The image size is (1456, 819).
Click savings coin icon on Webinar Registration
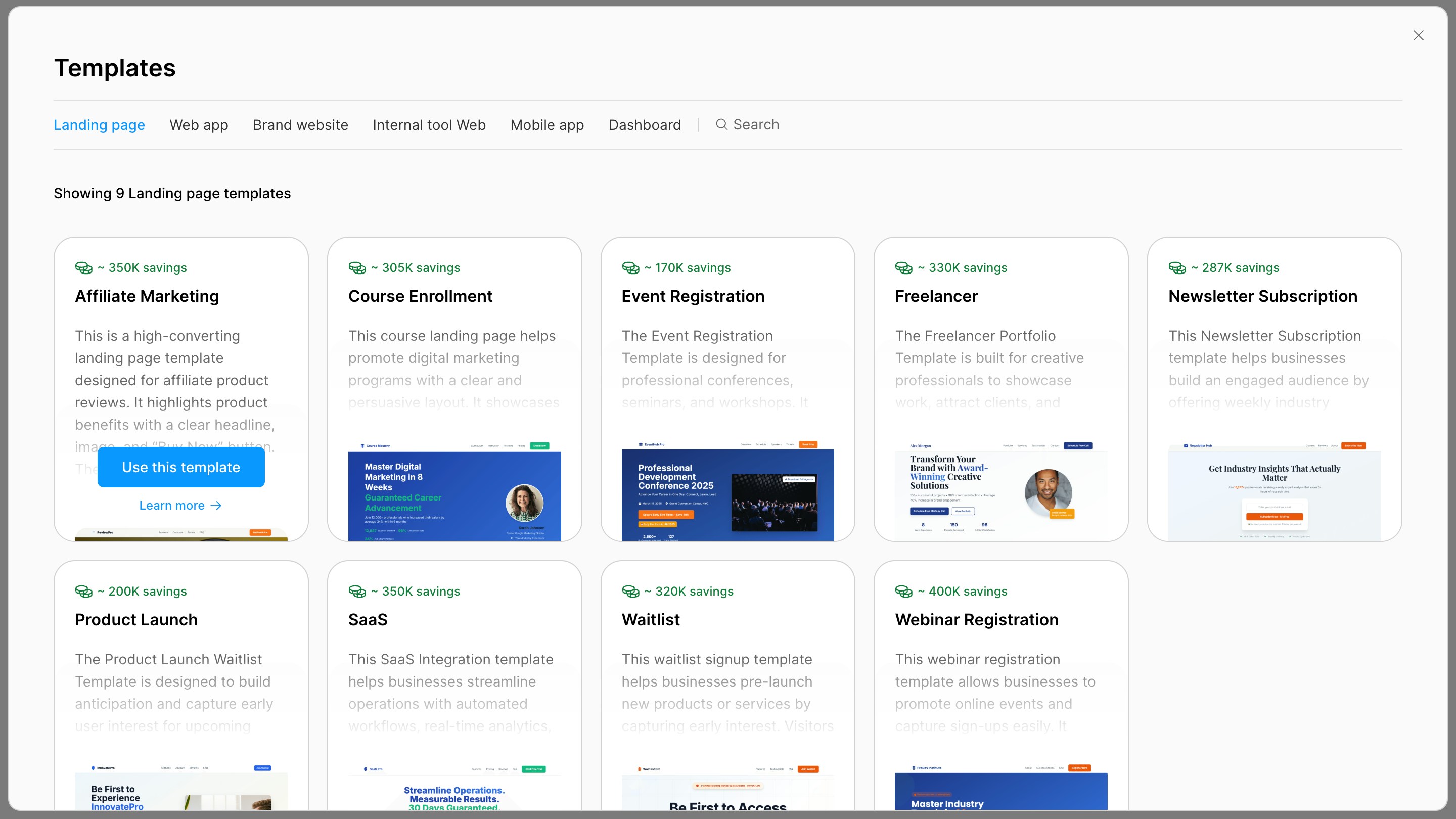904,591
